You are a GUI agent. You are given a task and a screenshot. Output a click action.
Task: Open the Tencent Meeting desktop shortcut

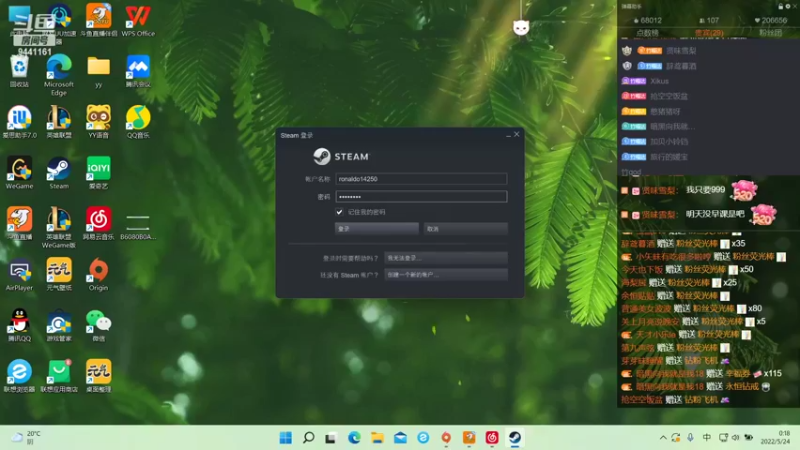[138, 71]
